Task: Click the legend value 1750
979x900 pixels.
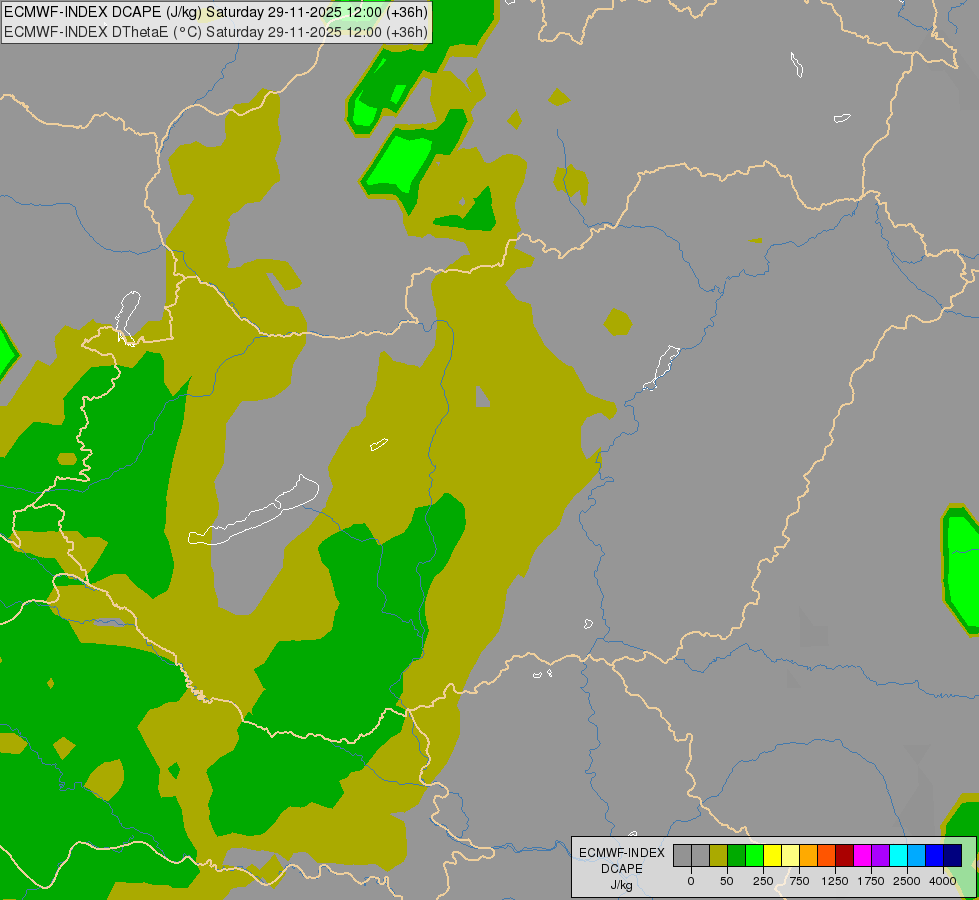Action: (x=871, y=881)
